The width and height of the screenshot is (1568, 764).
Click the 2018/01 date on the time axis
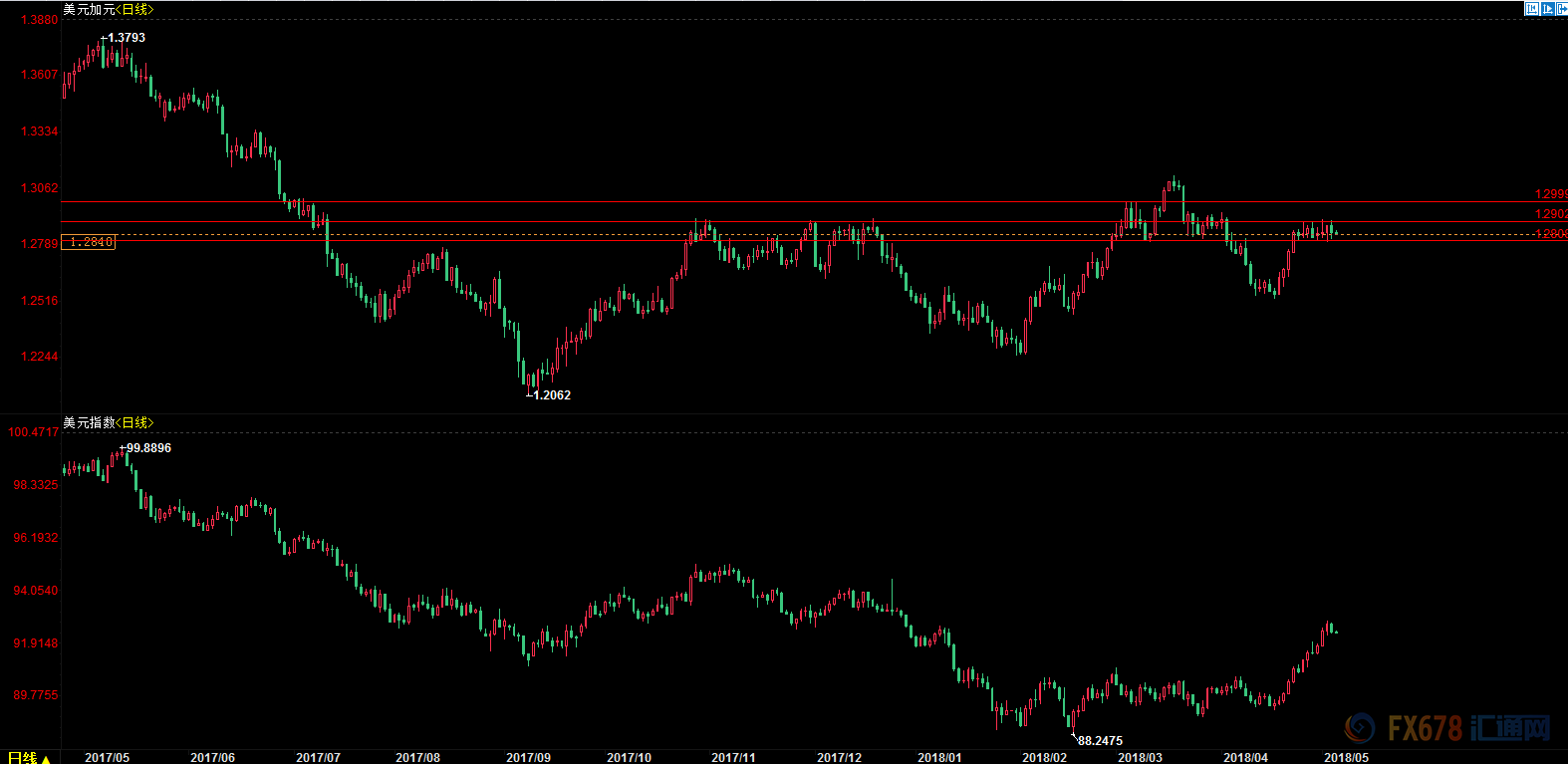click(940, 758)
